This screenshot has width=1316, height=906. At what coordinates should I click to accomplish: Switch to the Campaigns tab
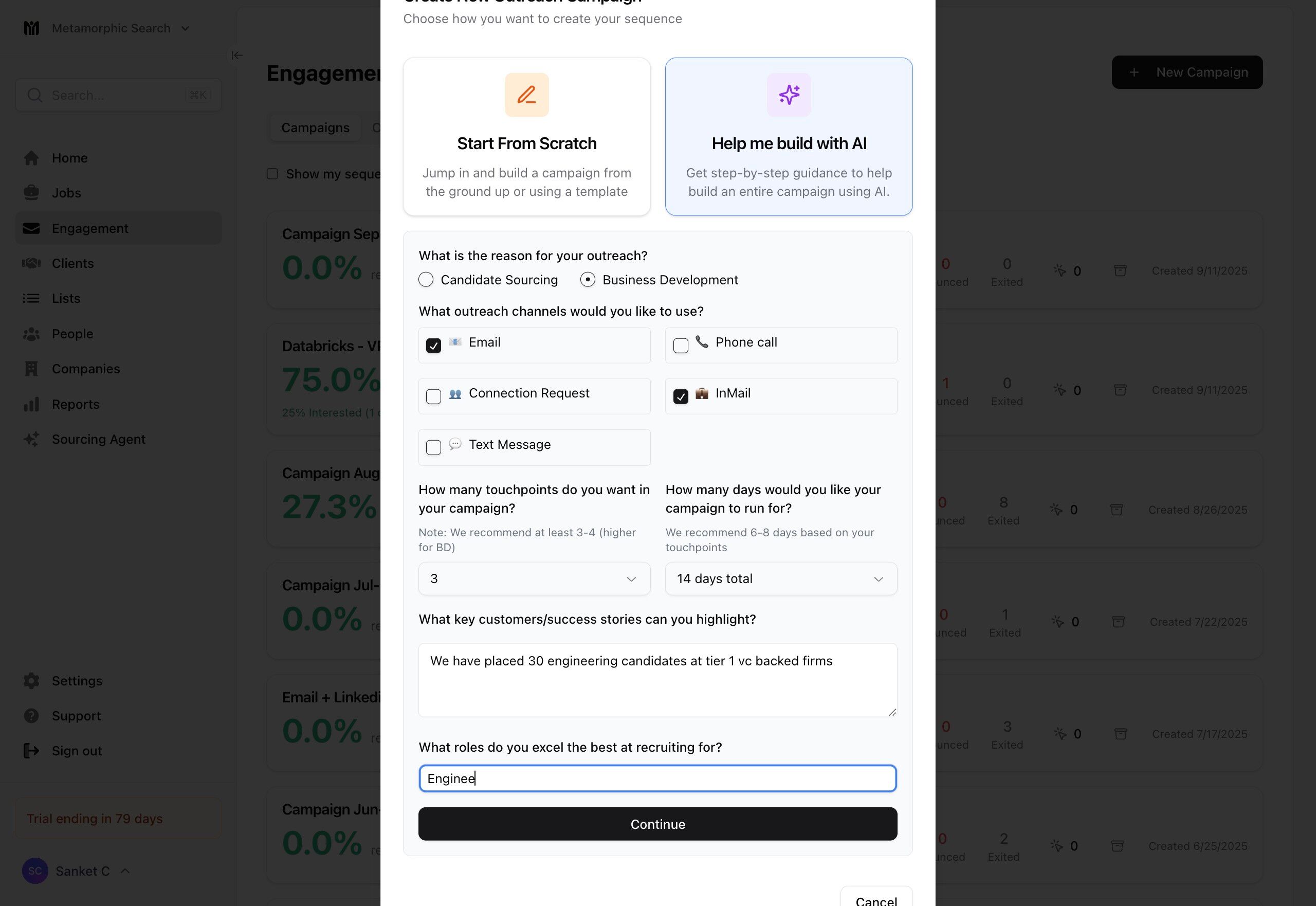pyautogui.click(x=315, y=128)
